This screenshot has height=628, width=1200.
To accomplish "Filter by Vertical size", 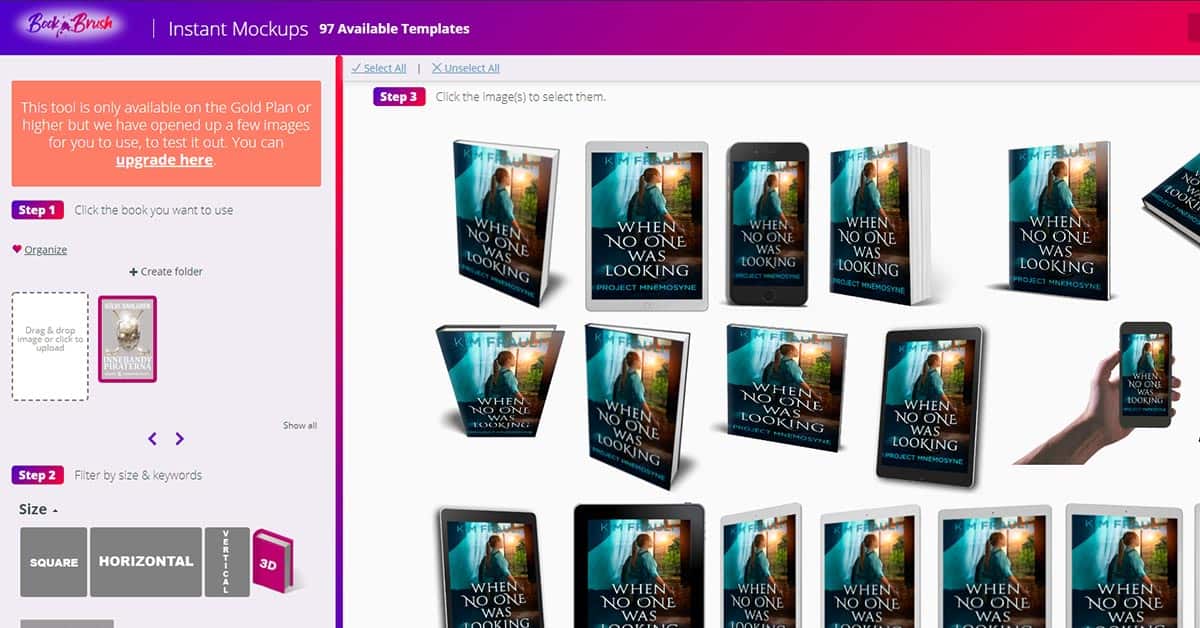I will click(x=227, y=562).
